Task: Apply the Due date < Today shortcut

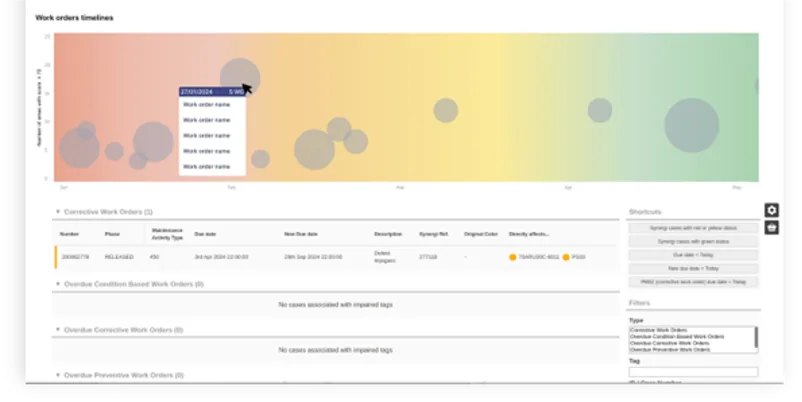Action: coord(693,255)
